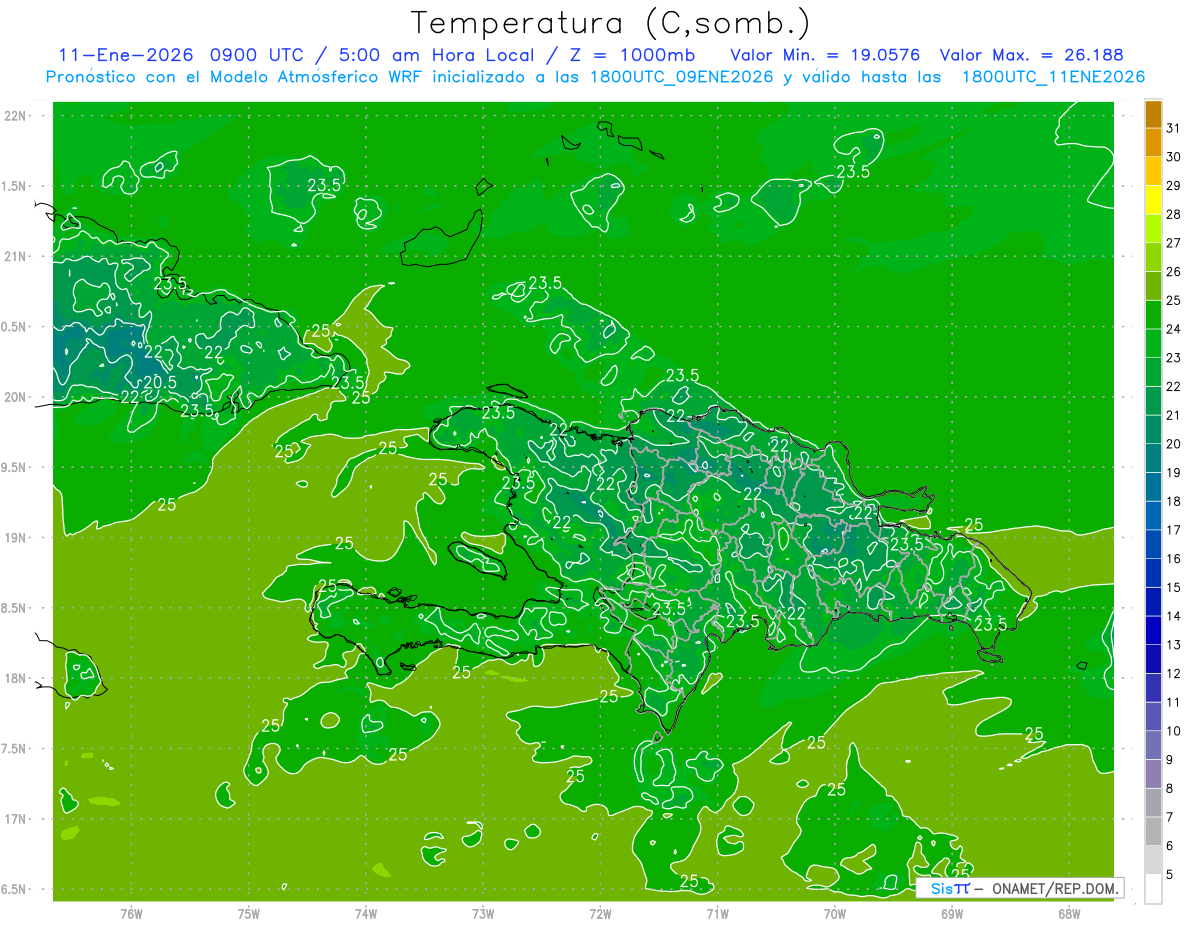Click the colorbar label "28"
This screenshot has width=1200, height=927.
(x=1174, y=214)
